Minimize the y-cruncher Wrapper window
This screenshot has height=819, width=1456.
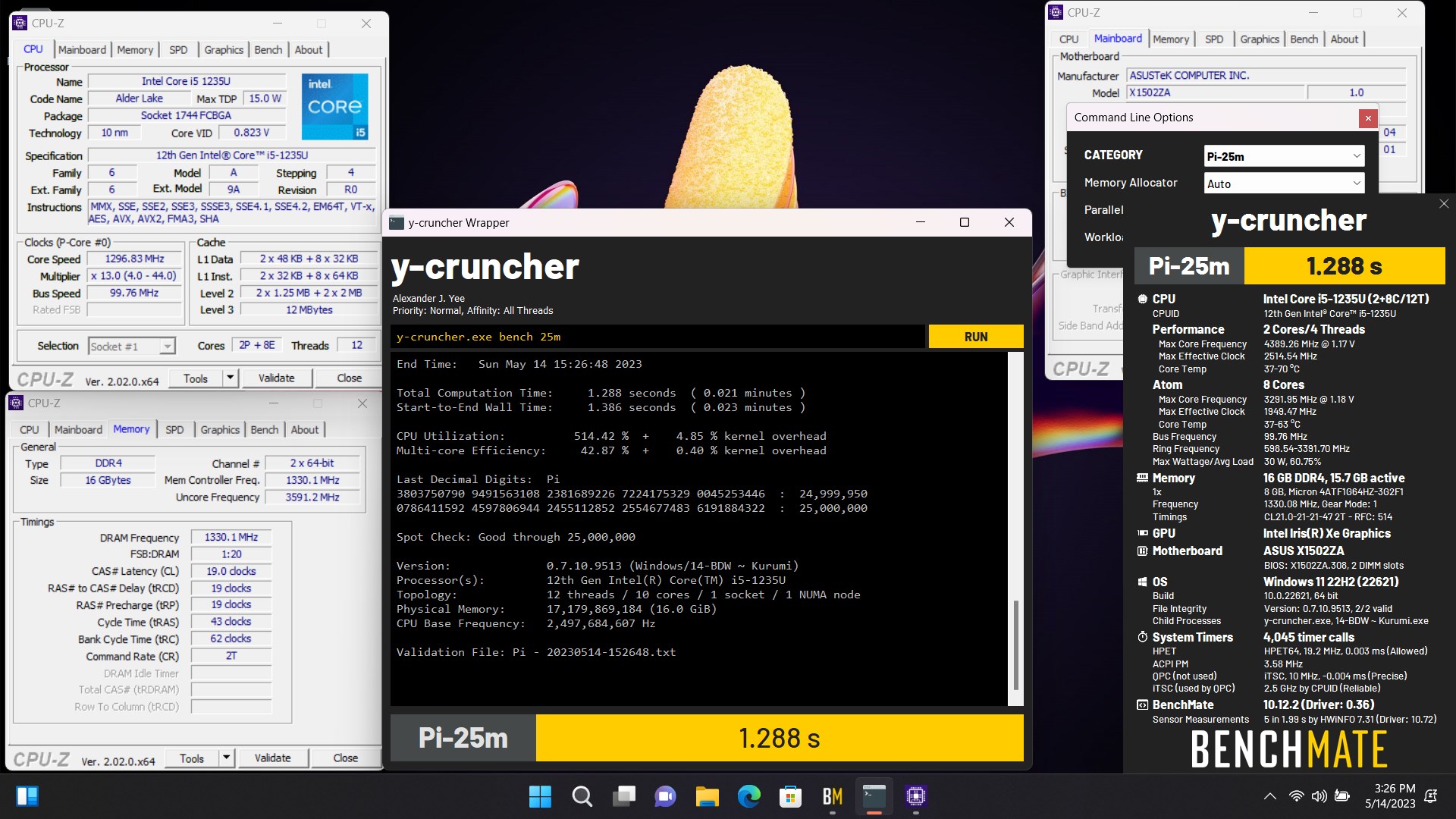(921, 222)
